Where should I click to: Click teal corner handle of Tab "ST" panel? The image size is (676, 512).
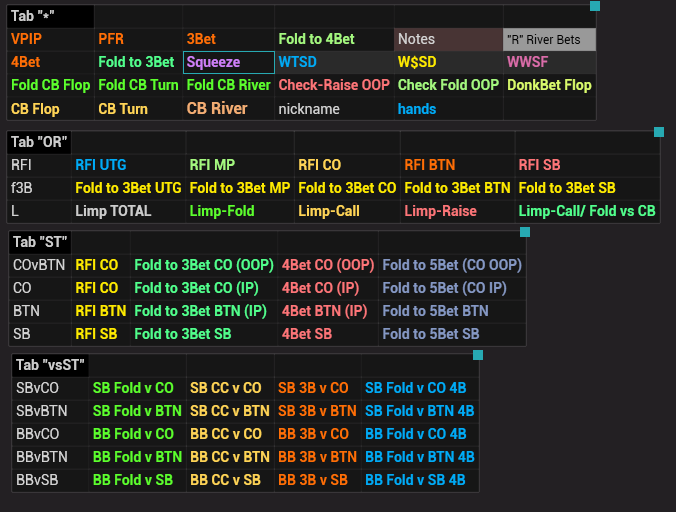(524, 232)
